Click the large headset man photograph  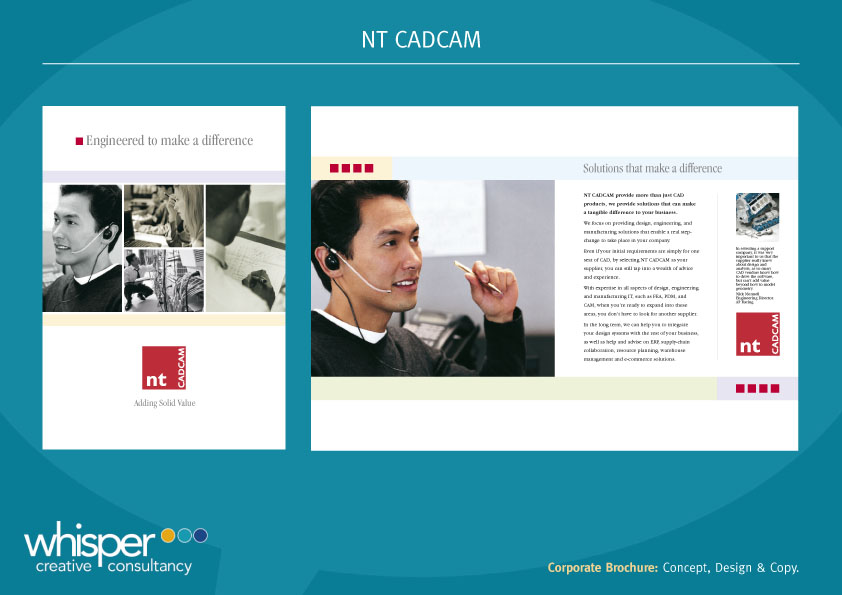pos(433,278)
